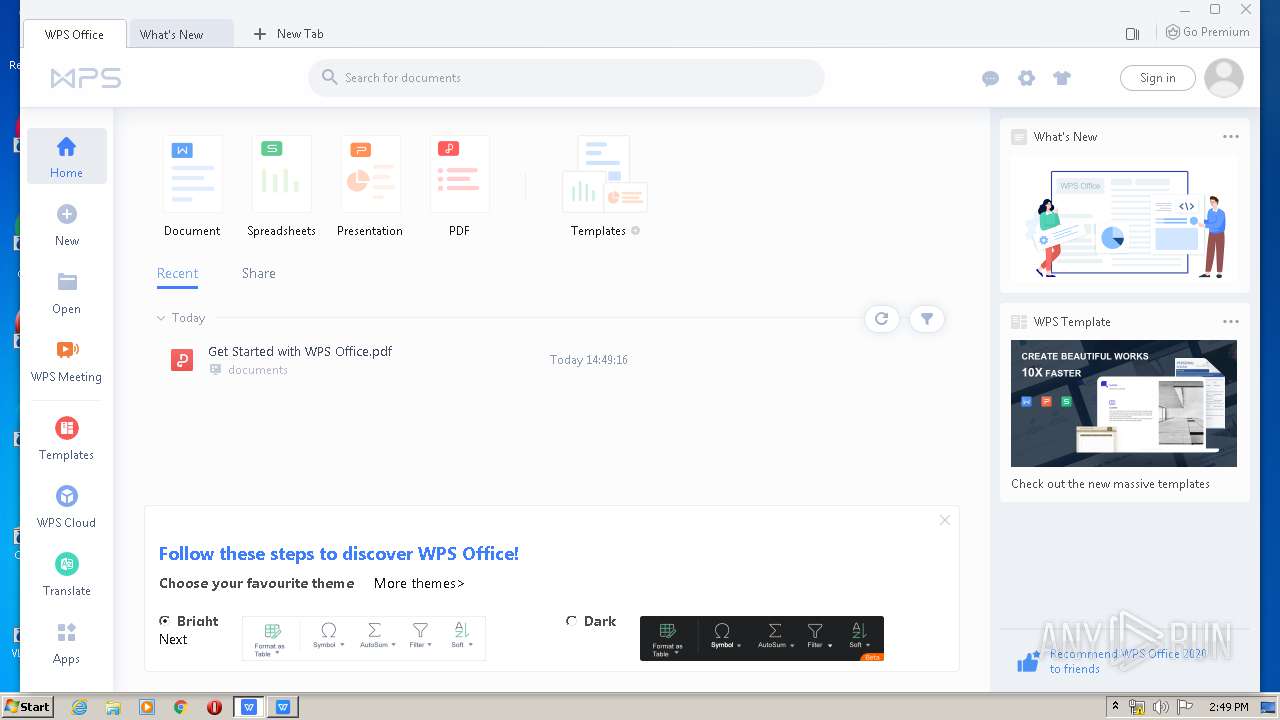Open the More themes link
Image resolution: width=1280 pixels, height=720 pixels.
(419, 584)
